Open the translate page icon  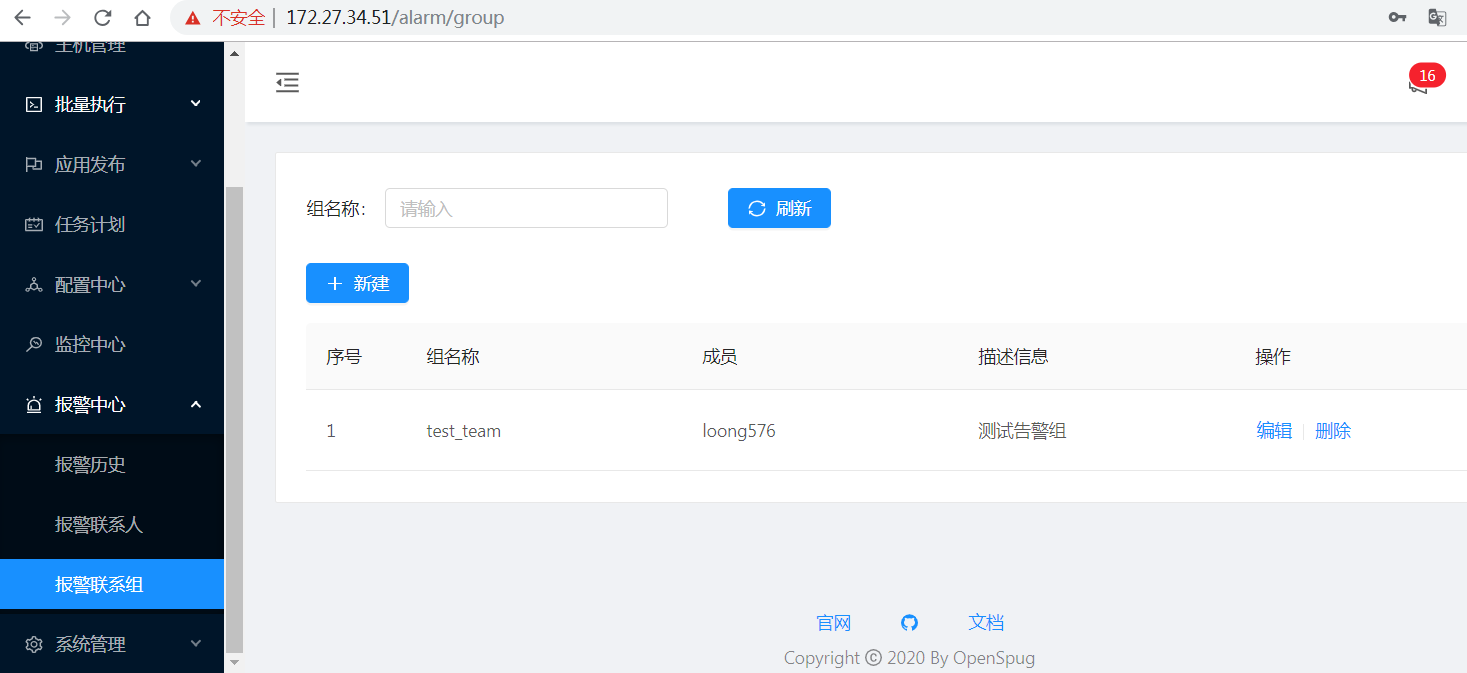click(x=1437, y=17)
